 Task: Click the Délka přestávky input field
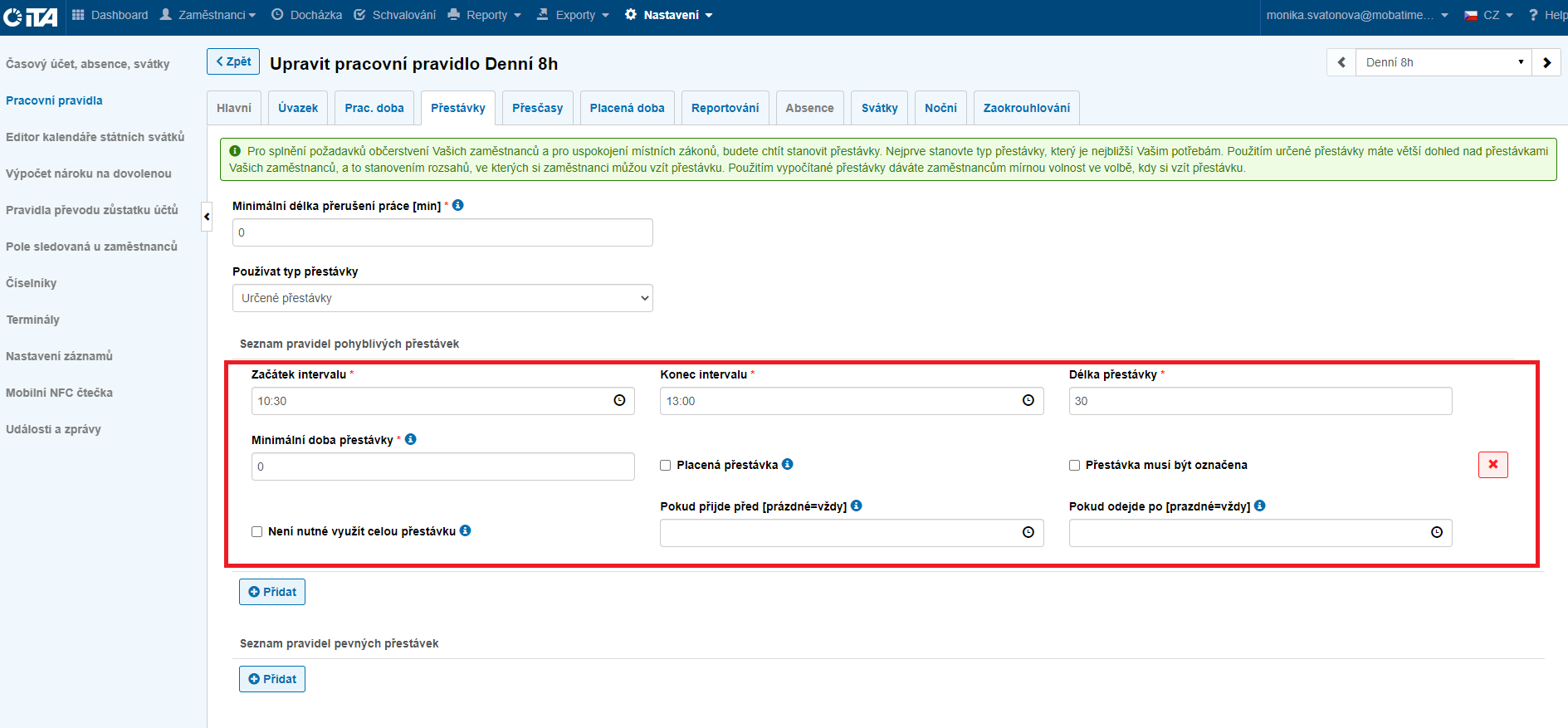click(x=1260, y=401)
